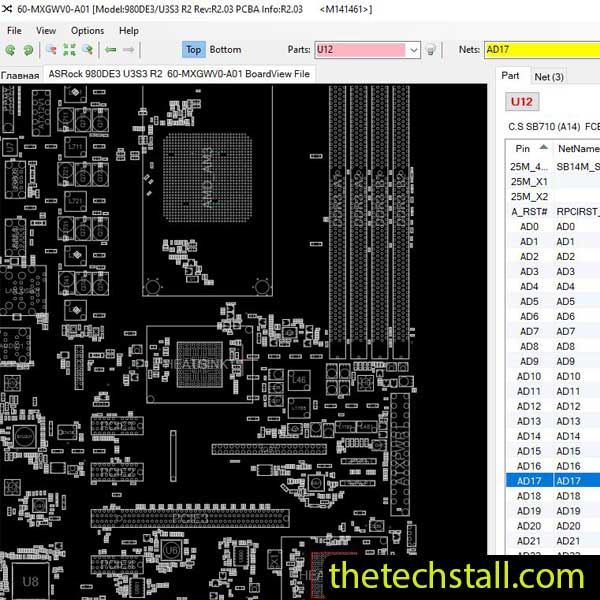Click the rotate left green arrow icon
Viewport: 600px width, 600px height.
10,49
